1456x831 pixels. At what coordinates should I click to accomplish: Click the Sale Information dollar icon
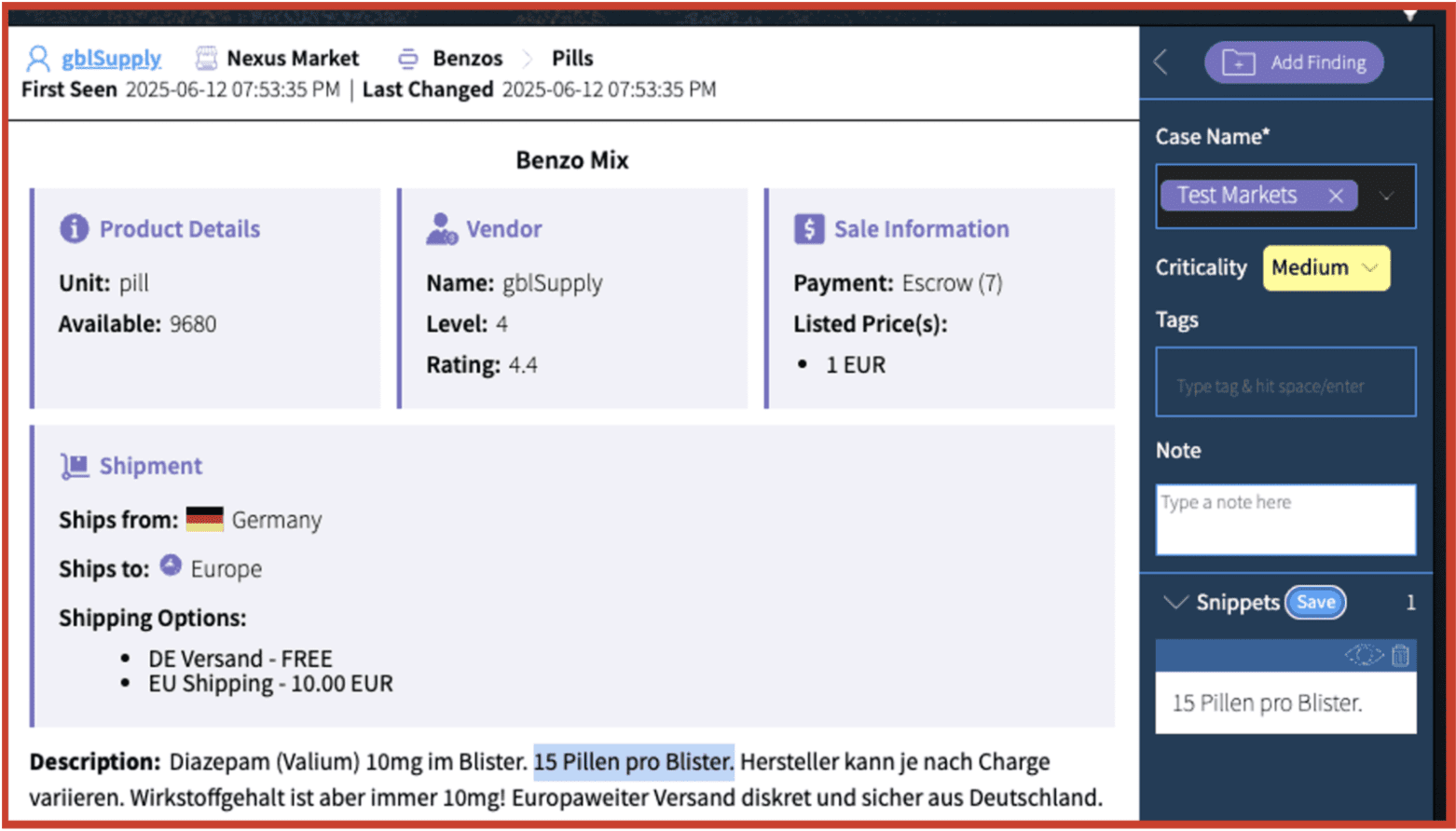(808, 229)
